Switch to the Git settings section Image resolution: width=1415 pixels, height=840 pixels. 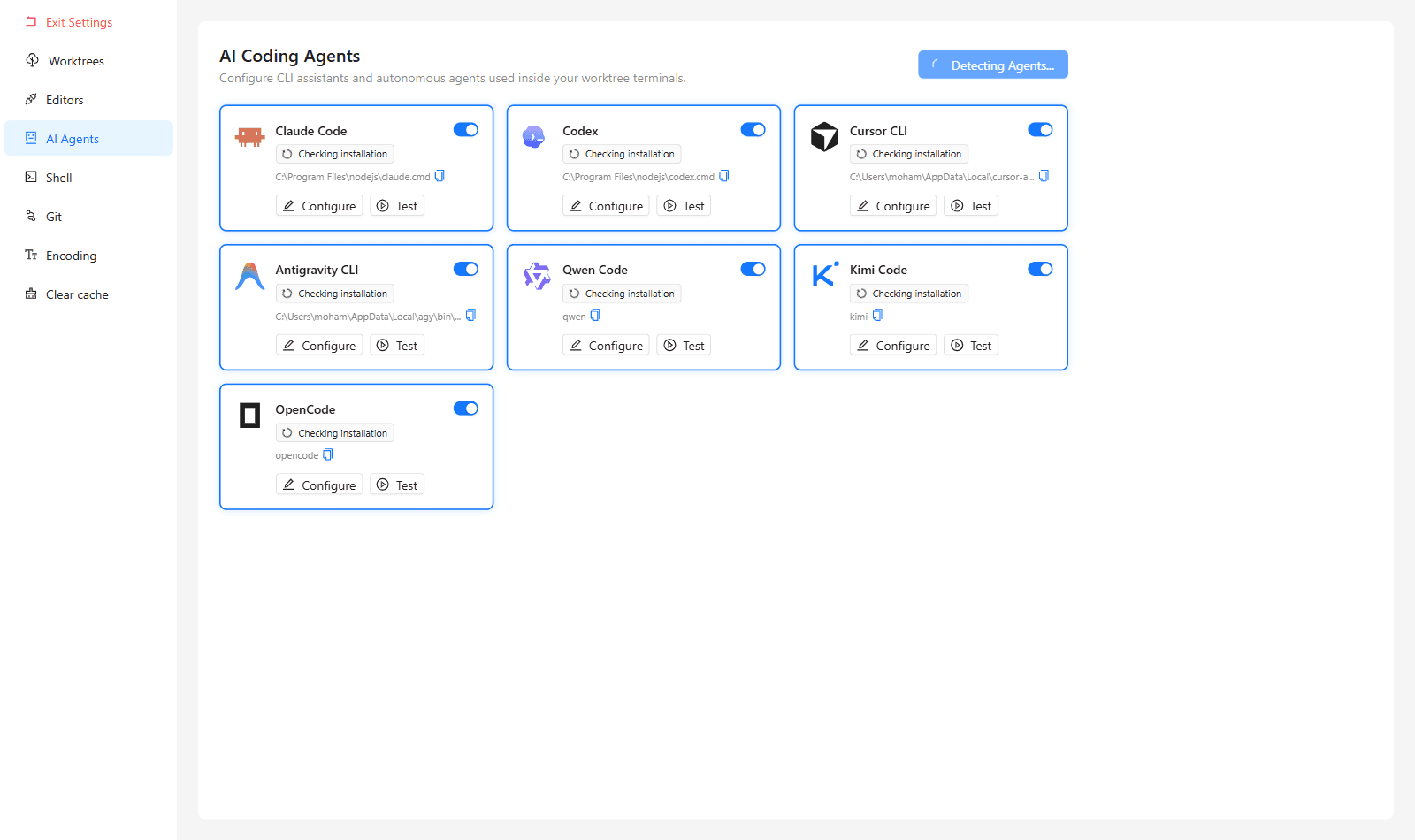pos(88,216)
